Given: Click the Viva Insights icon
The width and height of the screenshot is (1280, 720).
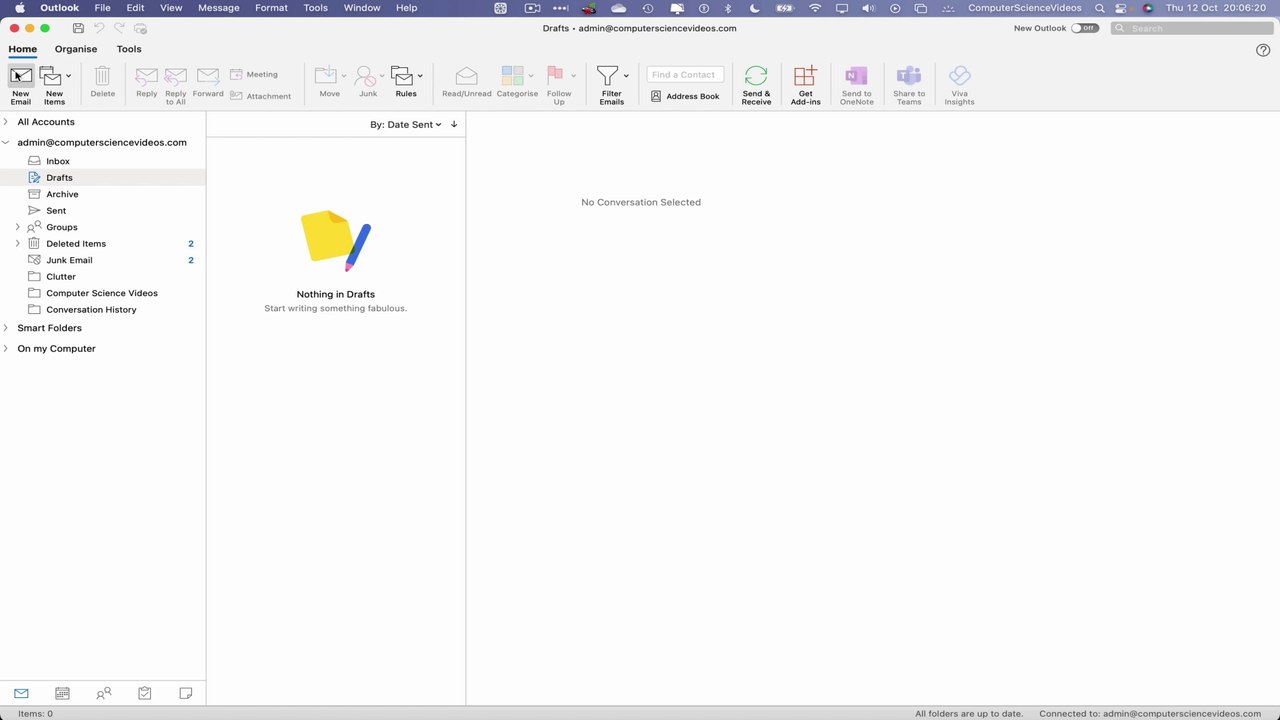Looking at the screenshot, I should pos(959,76).
